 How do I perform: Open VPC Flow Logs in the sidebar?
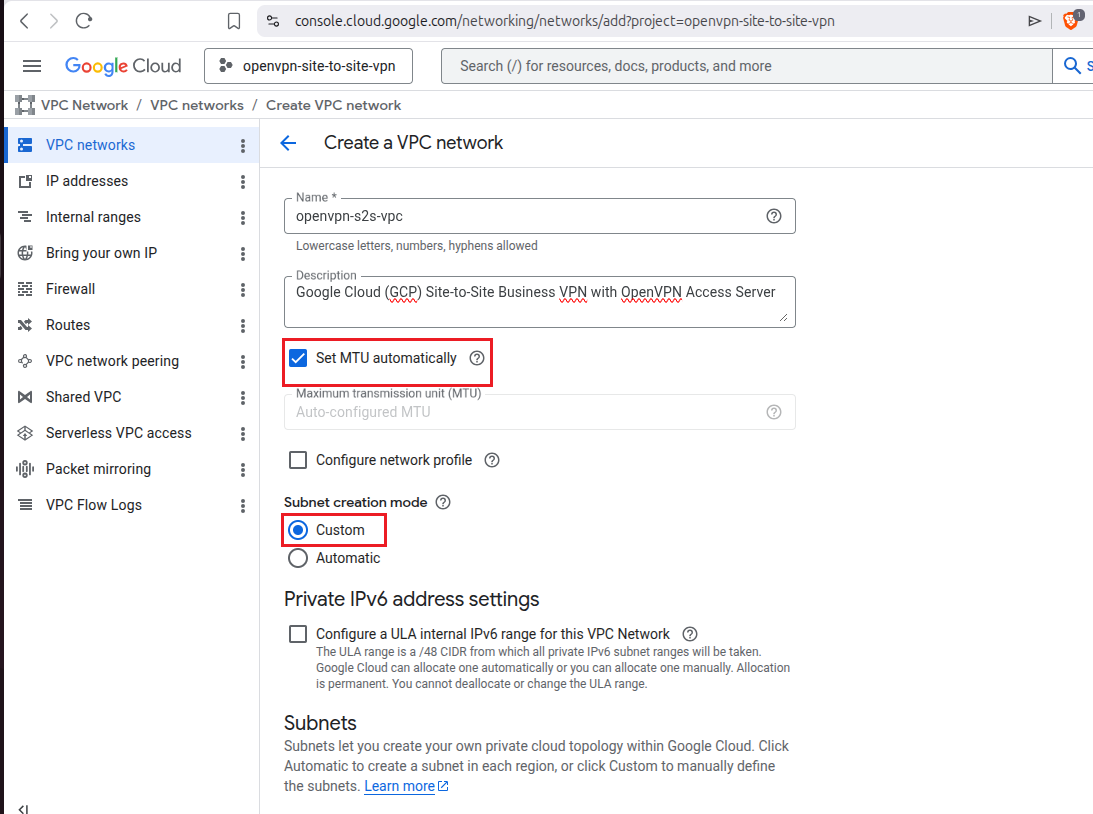coord(94,505)
